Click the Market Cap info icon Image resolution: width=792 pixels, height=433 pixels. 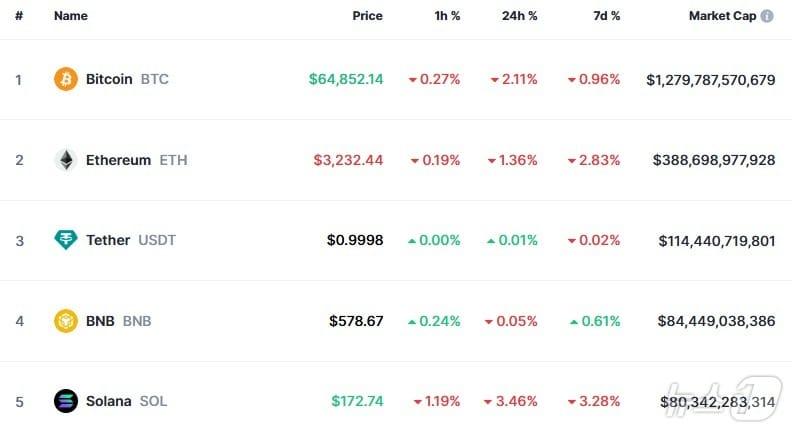coord(767,17)
